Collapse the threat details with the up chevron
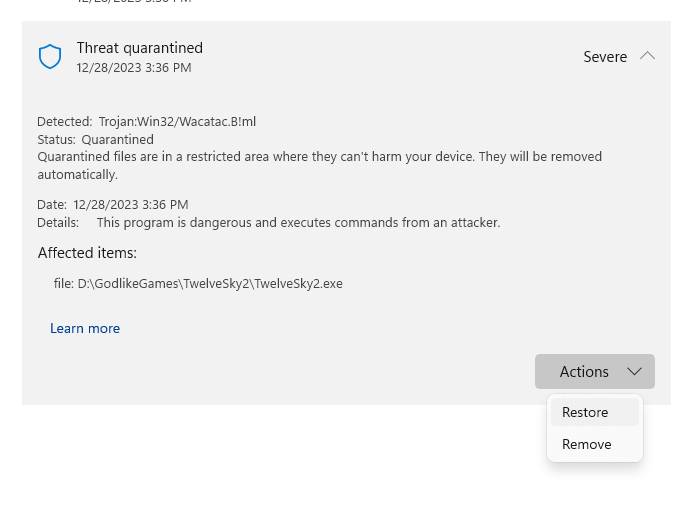Screen dimensions: 700x511 click(x=647, y=56)
